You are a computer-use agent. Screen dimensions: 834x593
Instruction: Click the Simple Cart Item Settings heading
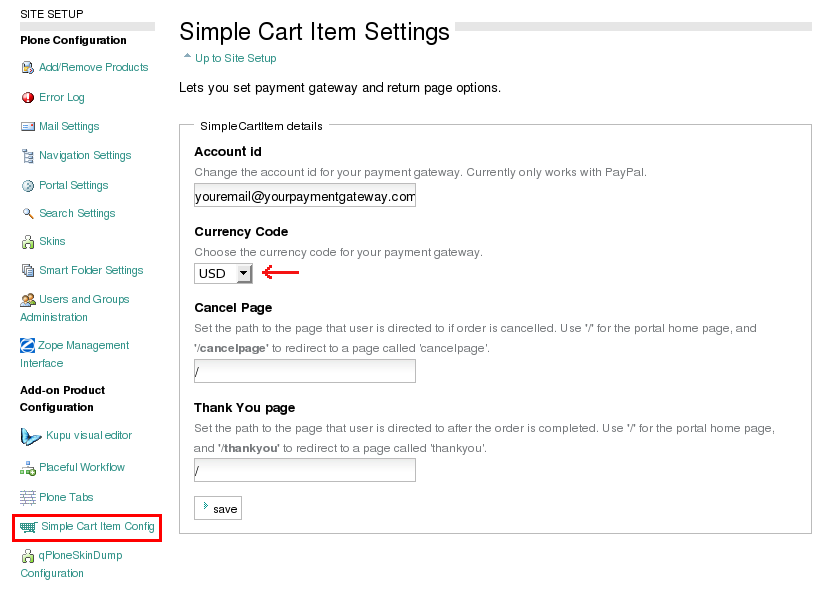tap(314, 31)
